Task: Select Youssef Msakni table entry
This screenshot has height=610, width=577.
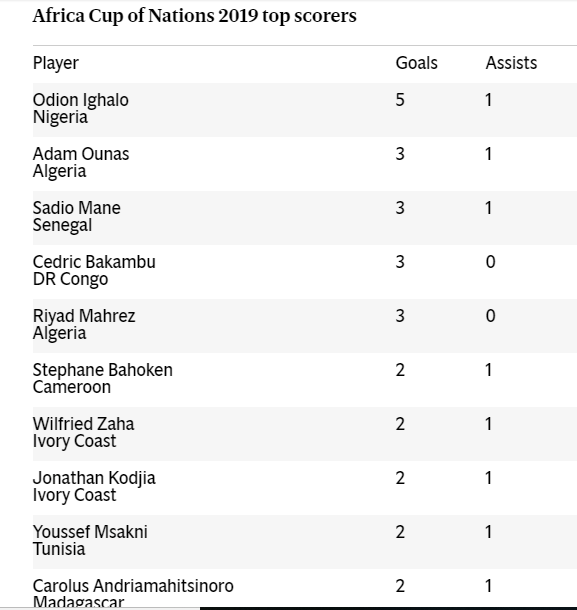Action: [90, 532]
